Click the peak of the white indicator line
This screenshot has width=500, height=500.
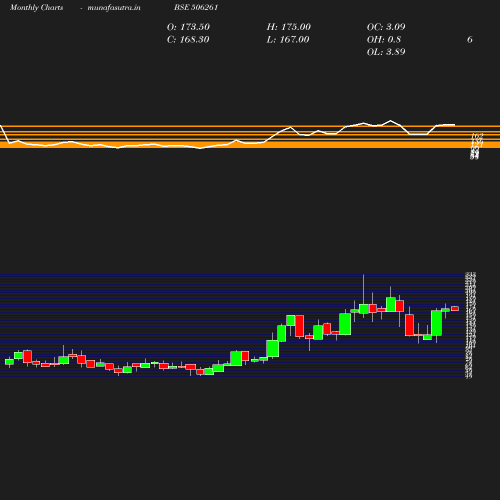pyautogui.click(x=391, y=121)
